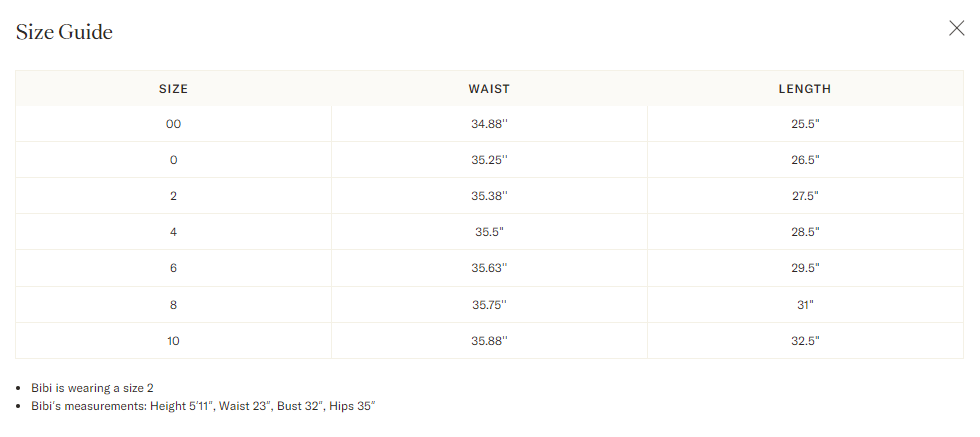
Task: Click the 35.38" waist value
Action: click(x=489, y=196)
